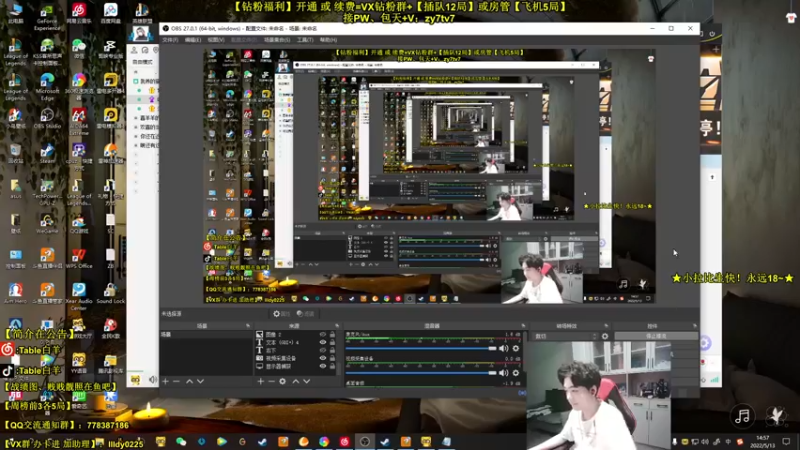This screenshot has width=800, height=450.
Task: Open the Baidu Netdisk desktop icon
Action: tap(110, 14)
